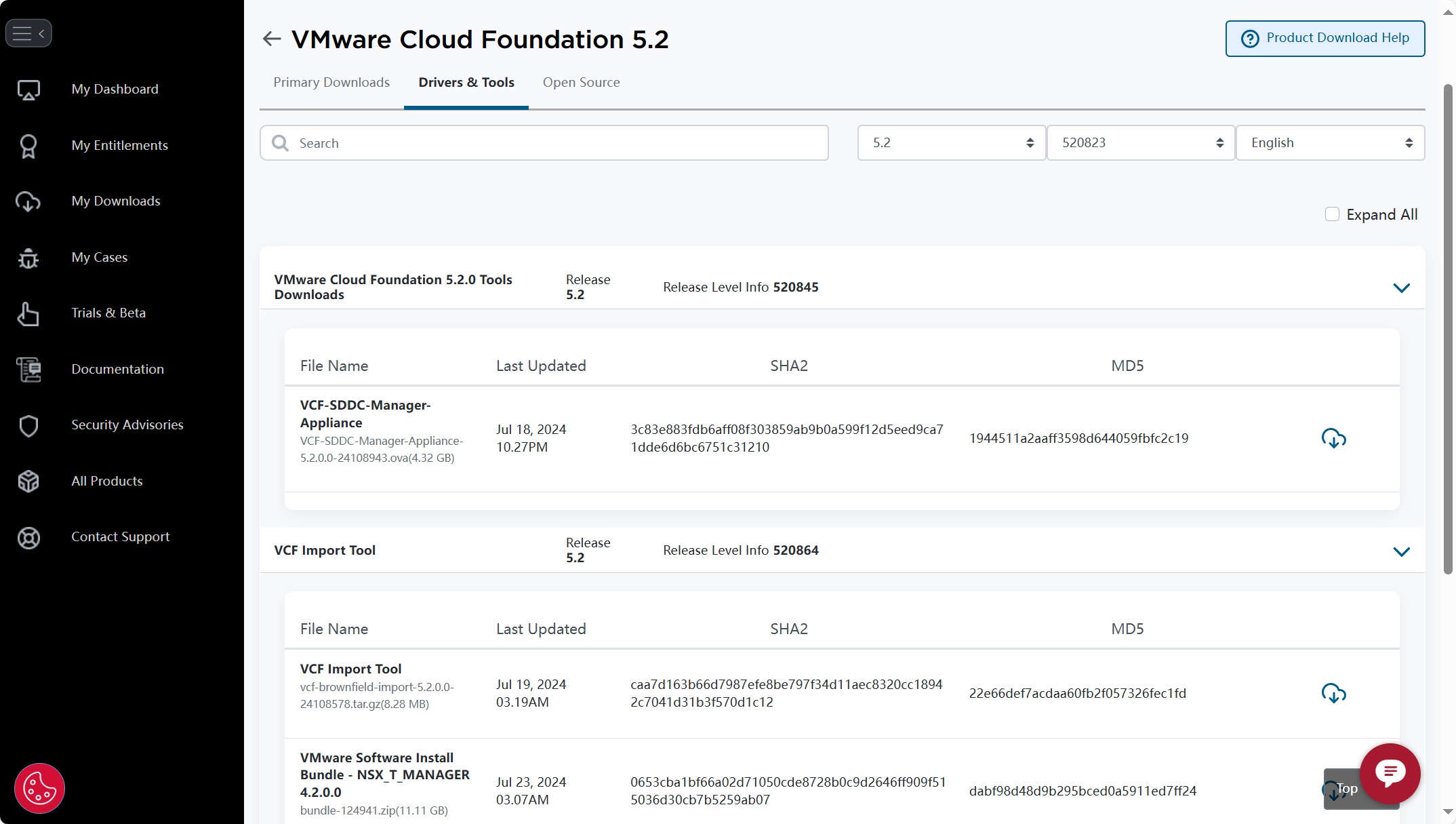The height and width of the screenshot is (824, 1456).
Task: Click the back arrow beside page title
Action: tap(272, 39)
